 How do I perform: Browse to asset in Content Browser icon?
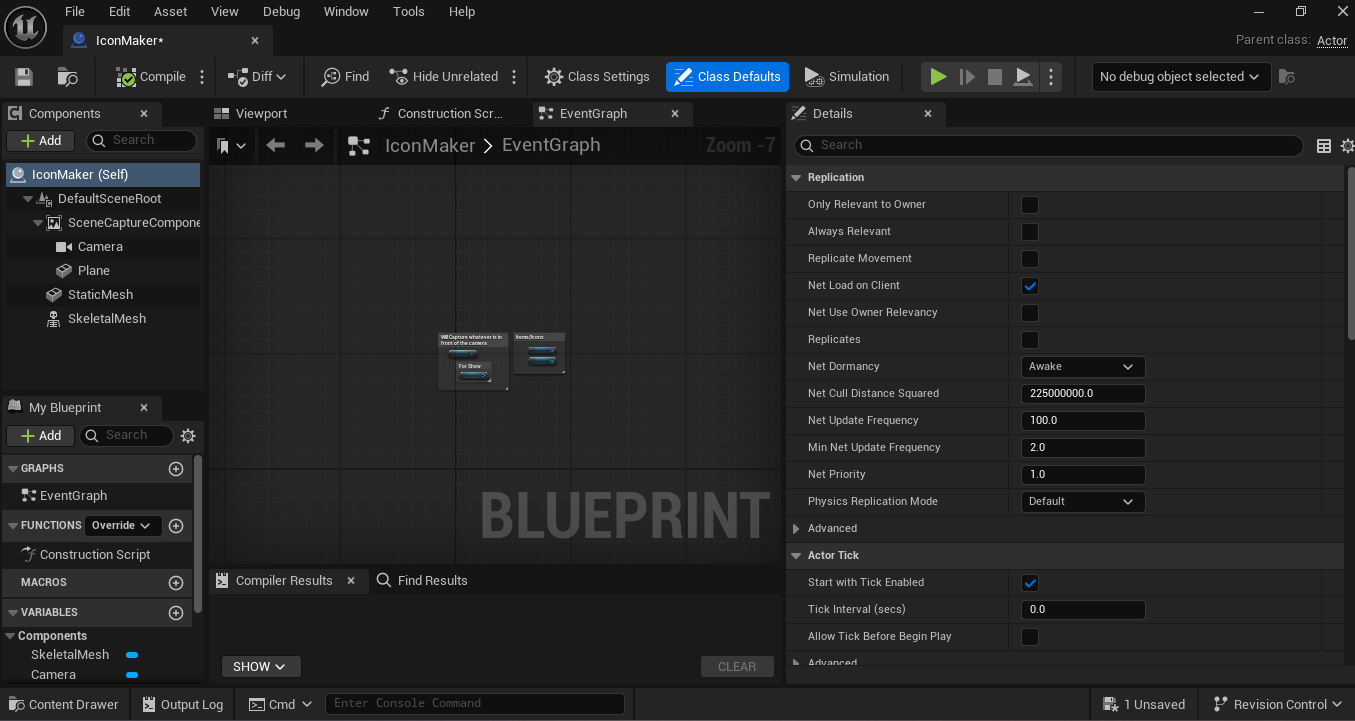pyautogui.click(x=68, y=77)
